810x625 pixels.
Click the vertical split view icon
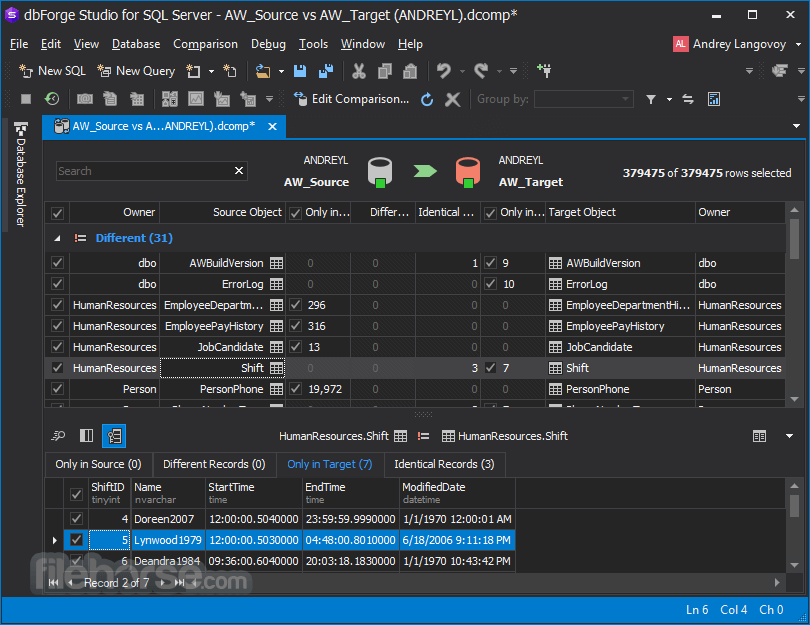(x=86, y=436)
